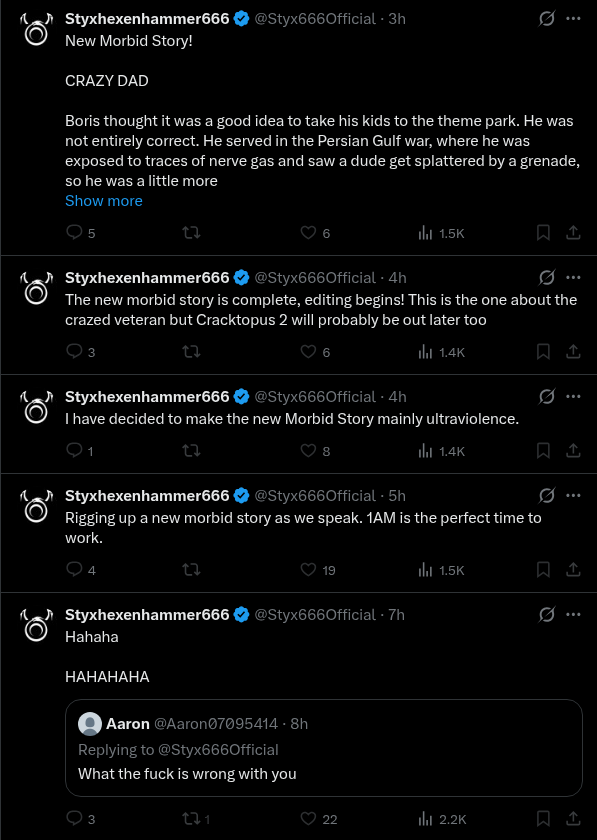Retweet the 'editing begins' tweet
This screenshot has height=840, width=597.
[x=191, y=351]
